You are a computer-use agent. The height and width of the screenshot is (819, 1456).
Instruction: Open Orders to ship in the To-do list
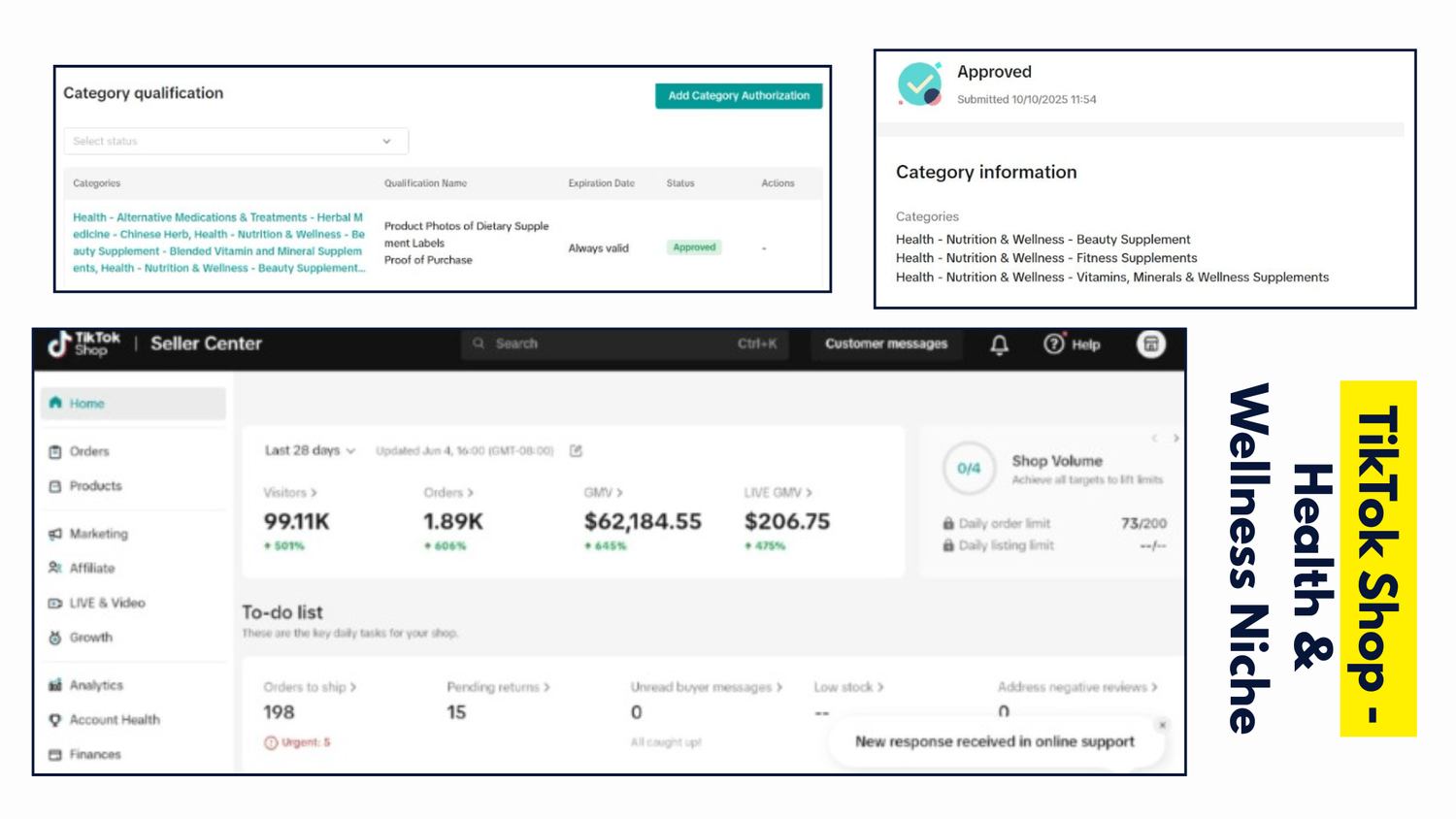(310, 687)
